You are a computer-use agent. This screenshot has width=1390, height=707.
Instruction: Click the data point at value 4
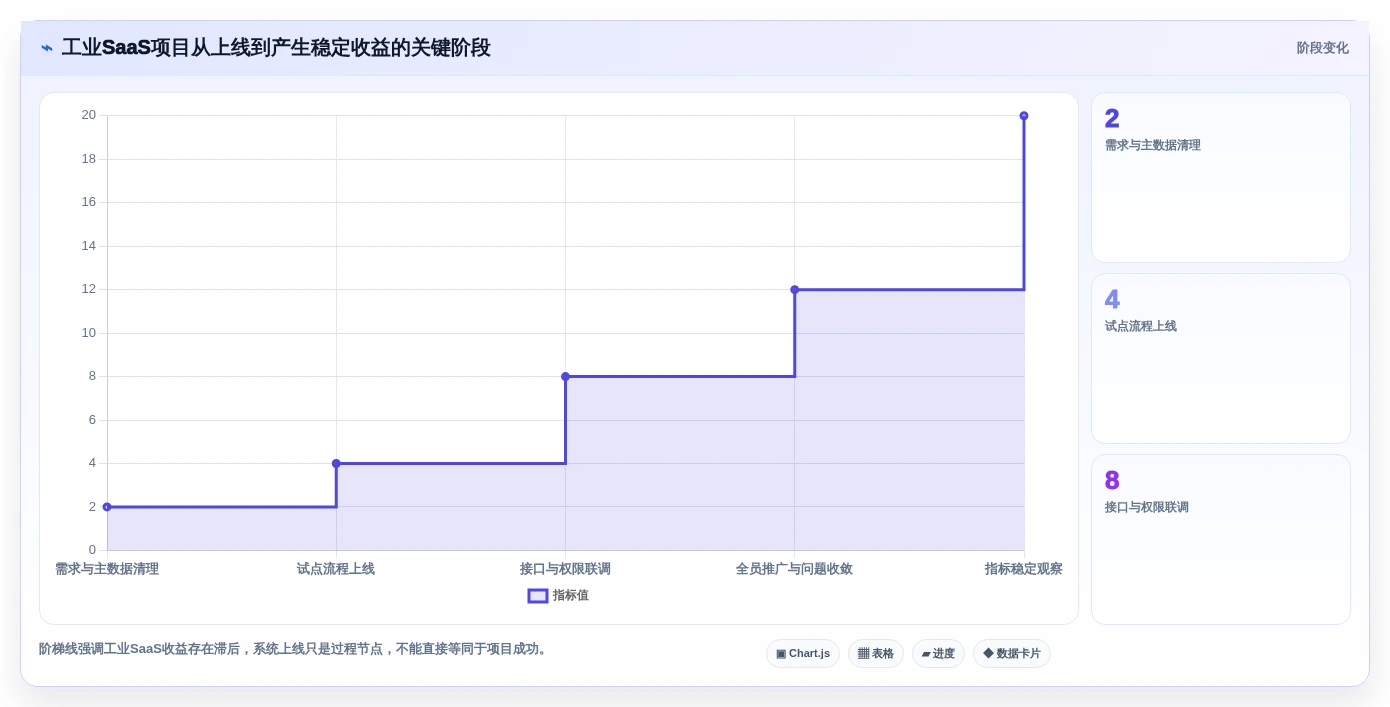coord(336,463)
